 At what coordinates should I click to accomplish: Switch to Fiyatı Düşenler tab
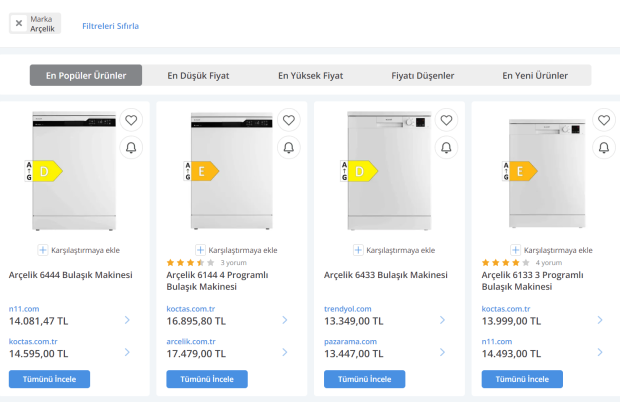tap(423, 75)
